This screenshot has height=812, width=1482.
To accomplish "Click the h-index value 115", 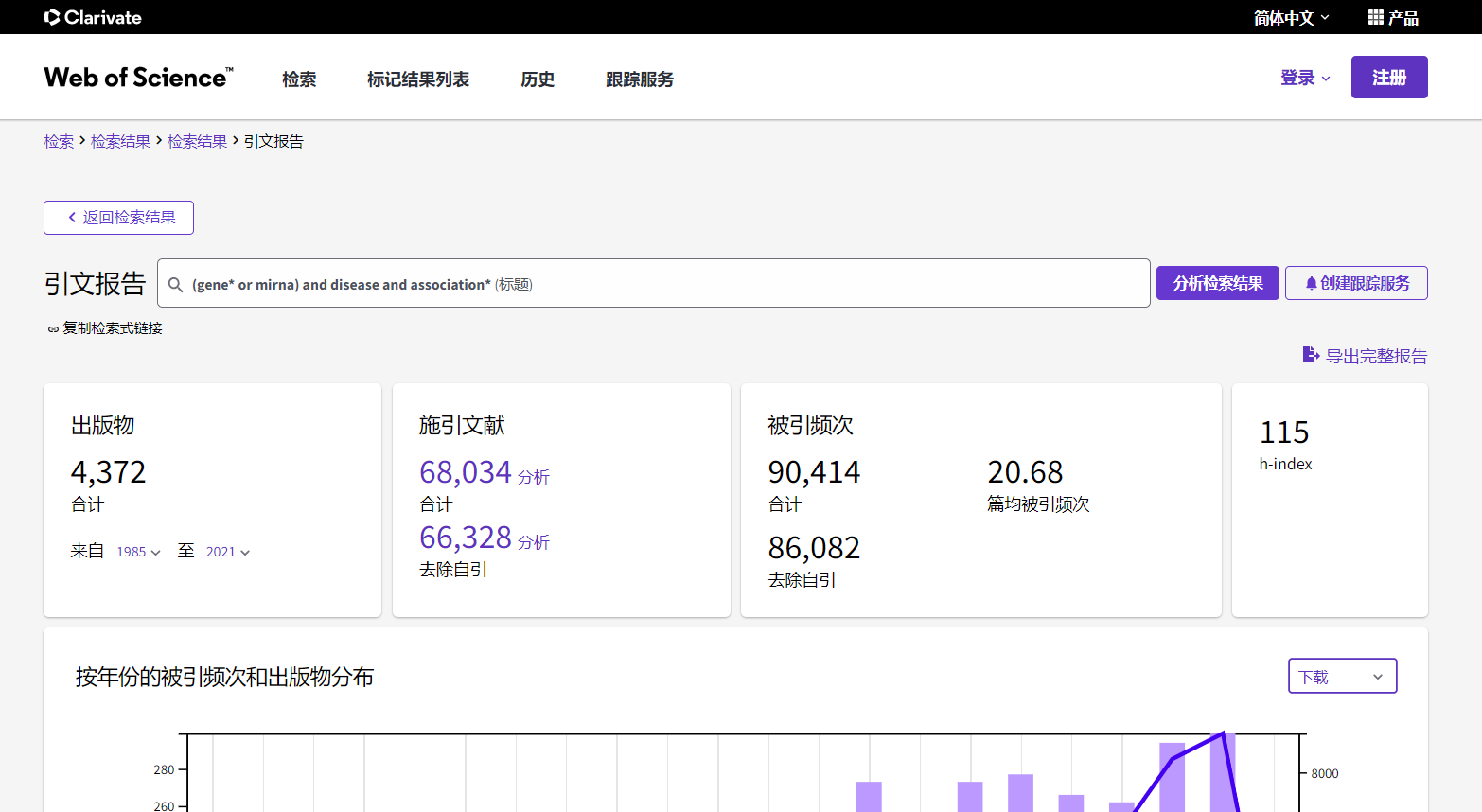I will (x=1284, y=432).
